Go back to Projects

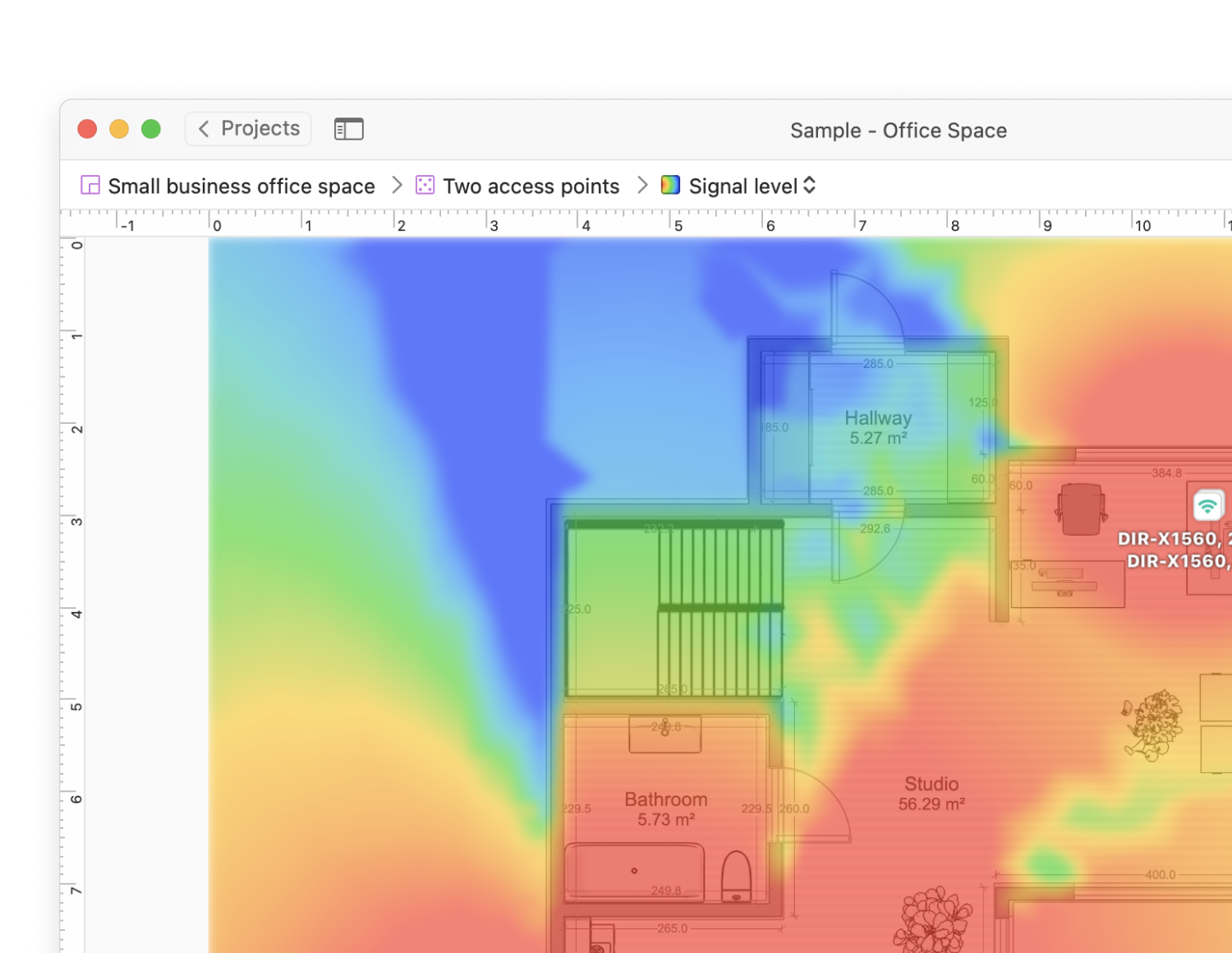248,129
